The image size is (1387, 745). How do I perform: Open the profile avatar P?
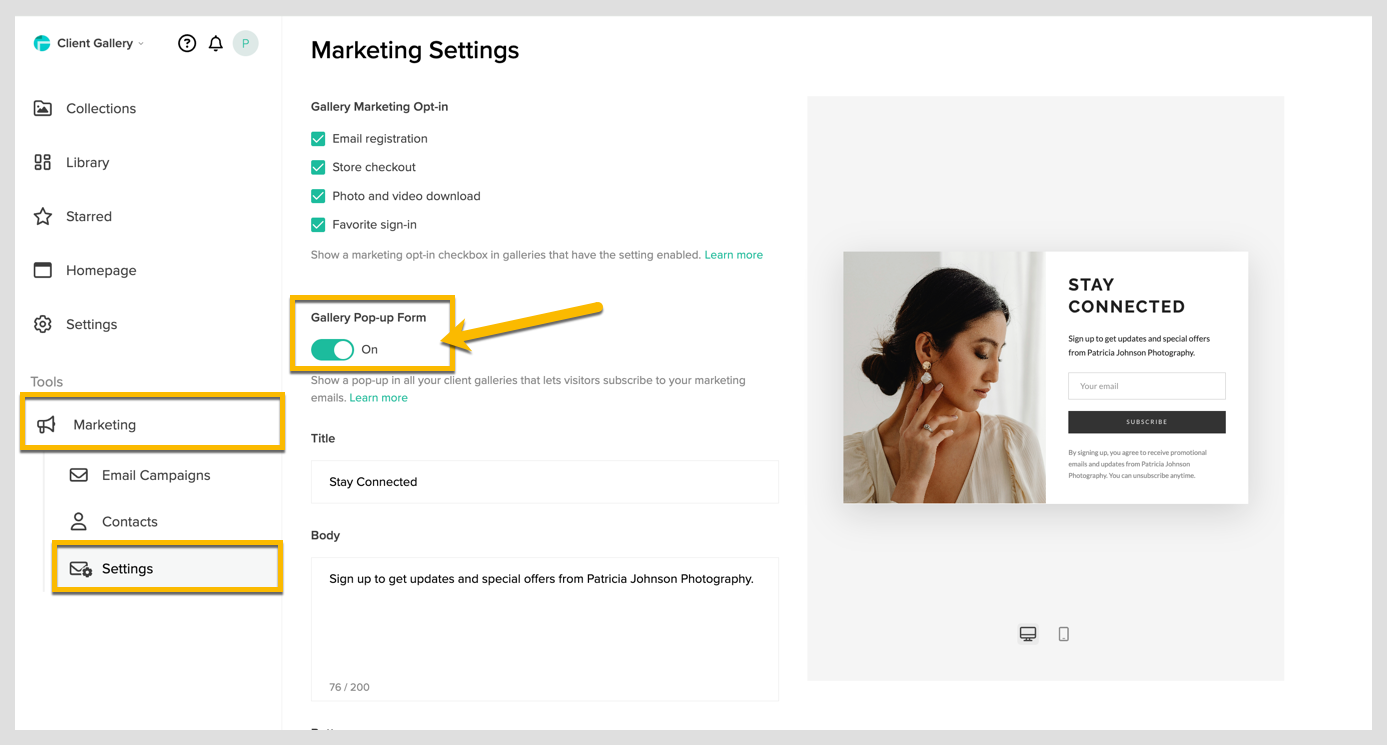pyautogui.click(x=245, y=43)
